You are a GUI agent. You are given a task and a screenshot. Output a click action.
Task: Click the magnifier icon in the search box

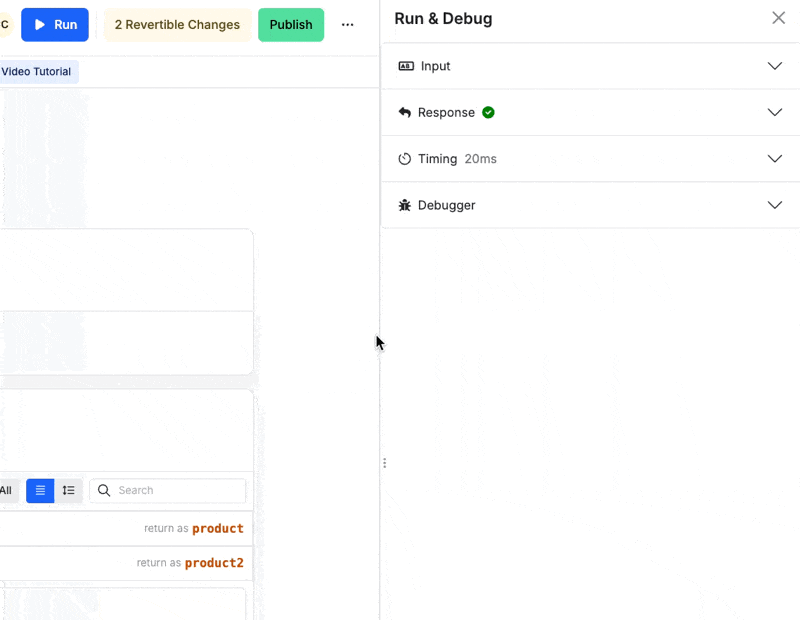104,490
